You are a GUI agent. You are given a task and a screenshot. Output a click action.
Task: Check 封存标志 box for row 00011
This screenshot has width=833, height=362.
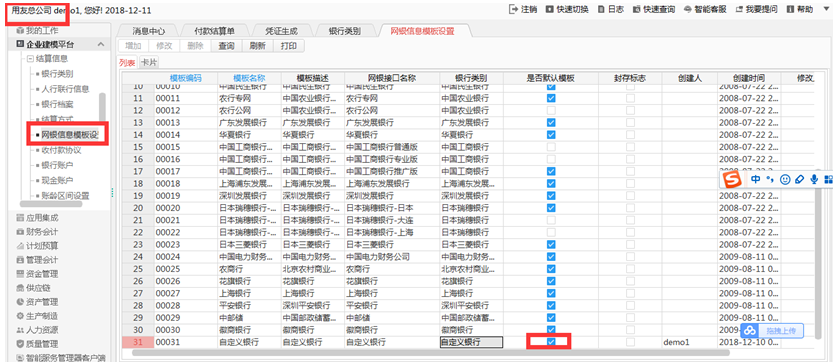coord(630,98)
